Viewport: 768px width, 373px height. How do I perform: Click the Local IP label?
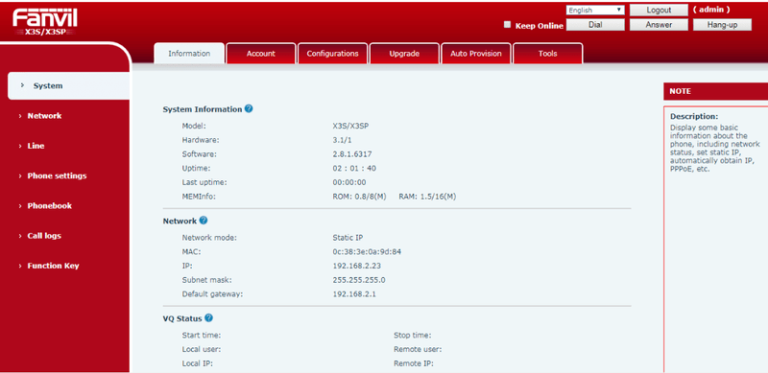(197, 364)
